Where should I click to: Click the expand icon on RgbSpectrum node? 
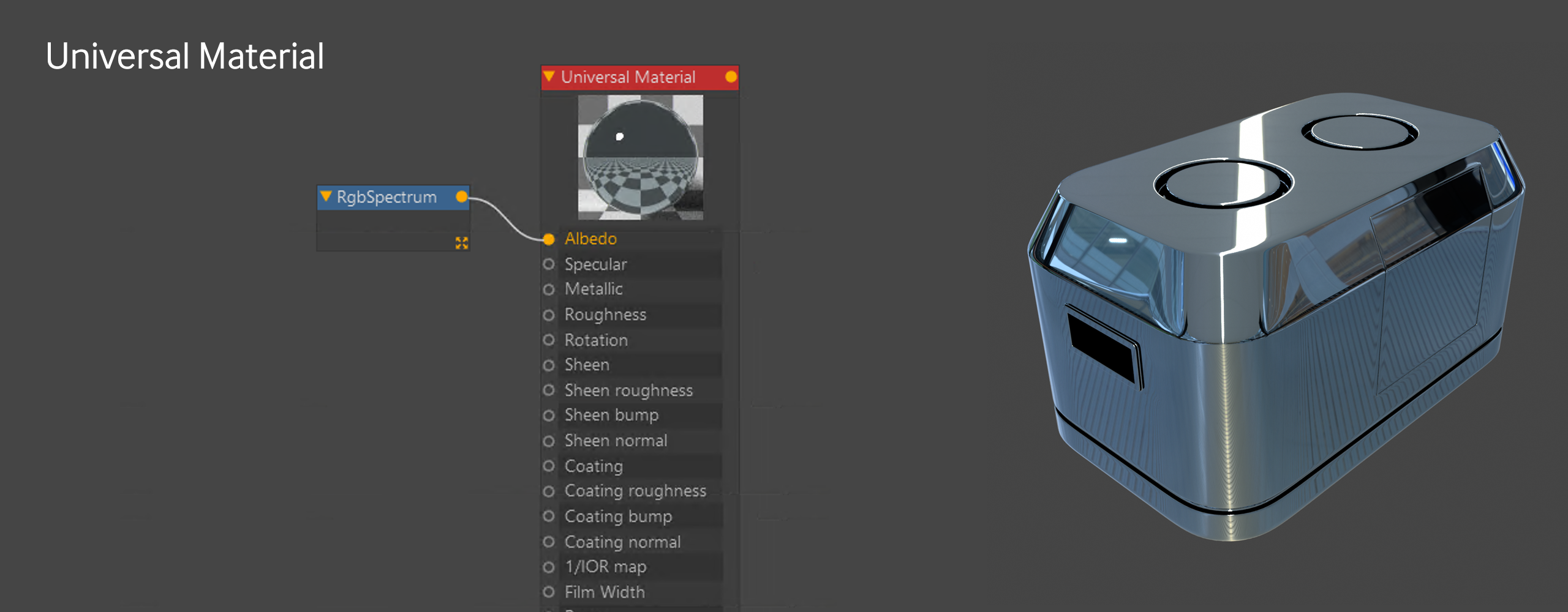click(x=461, y=243)
